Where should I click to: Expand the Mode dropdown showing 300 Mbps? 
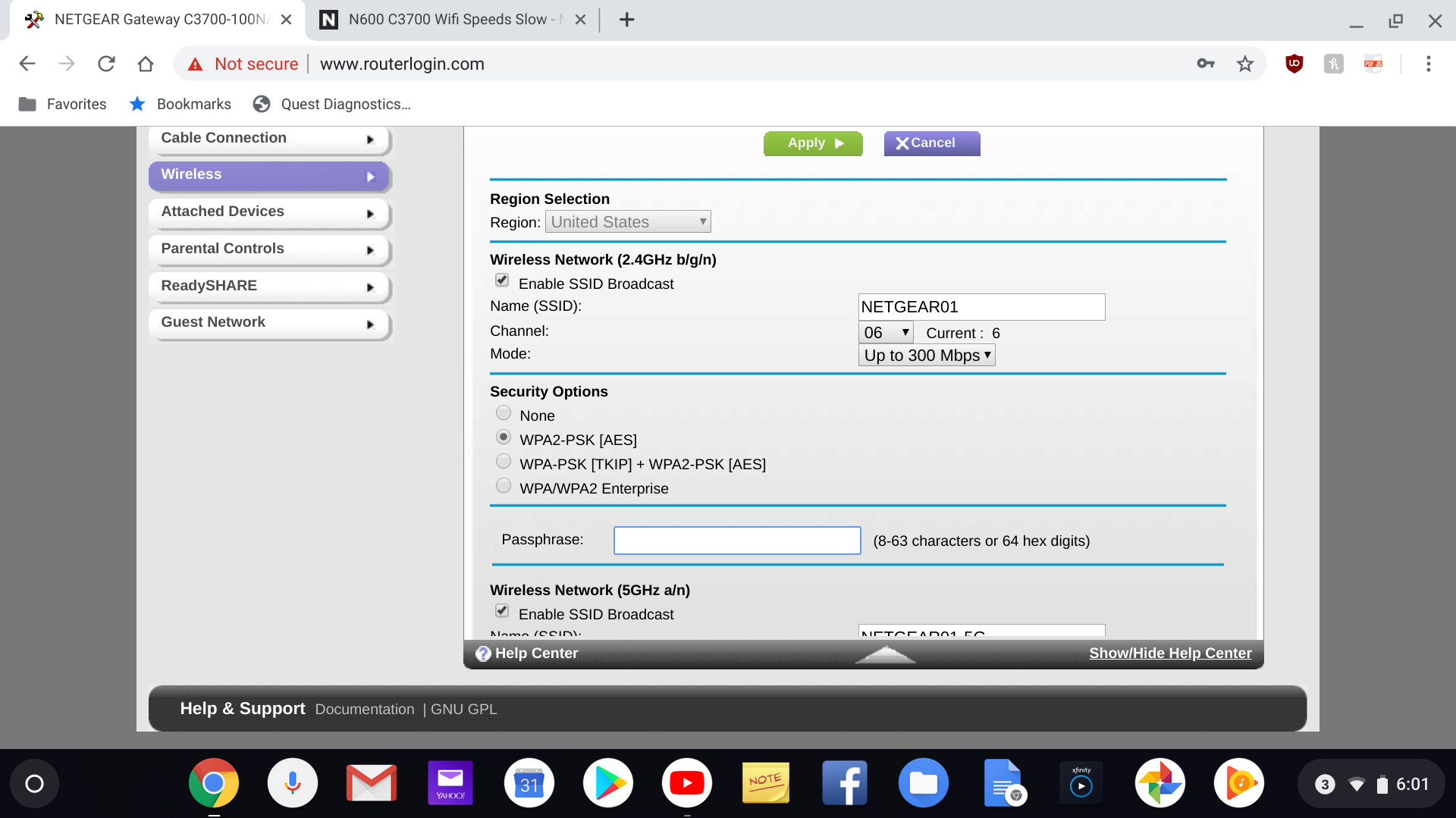[x=926, y=356]
